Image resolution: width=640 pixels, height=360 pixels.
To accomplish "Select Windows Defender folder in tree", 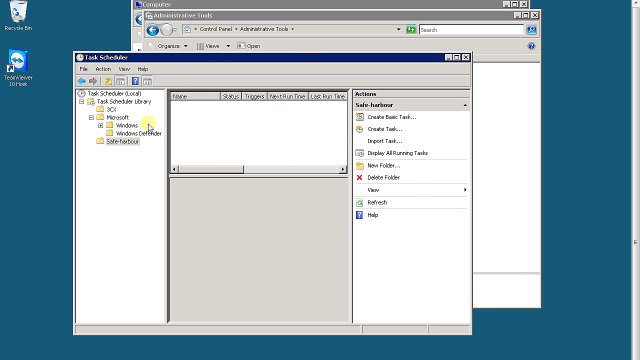I will pyautogui.click(x=139, y=133).
